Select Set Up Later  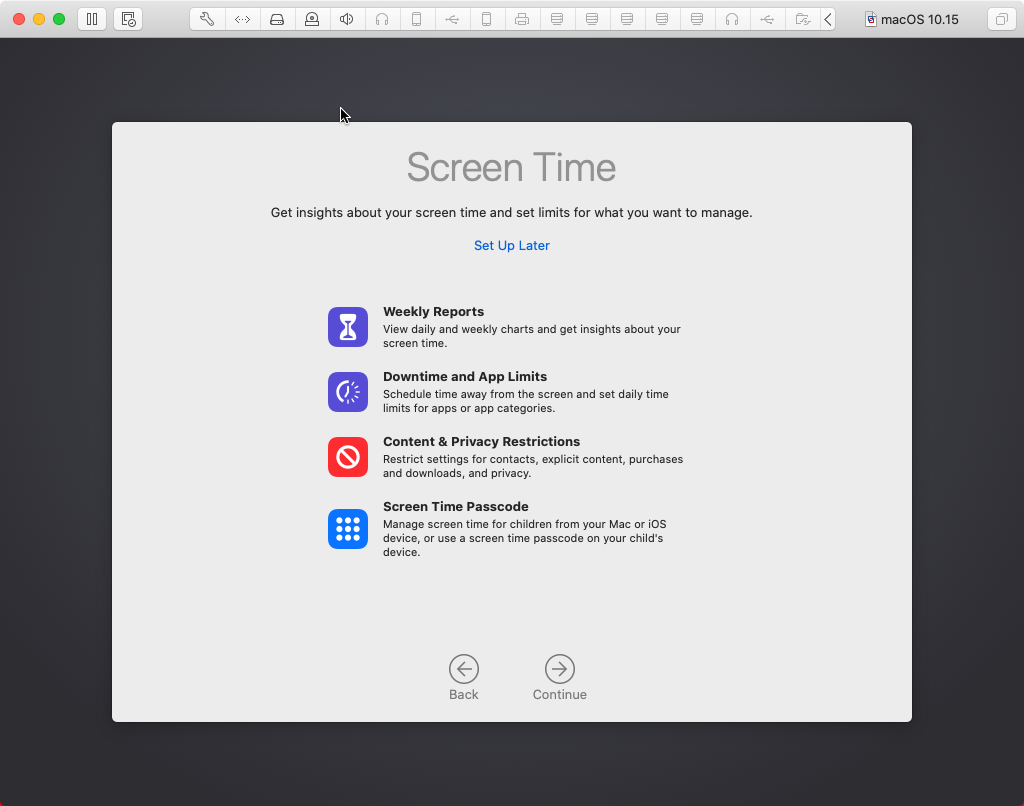click(511, 245)
